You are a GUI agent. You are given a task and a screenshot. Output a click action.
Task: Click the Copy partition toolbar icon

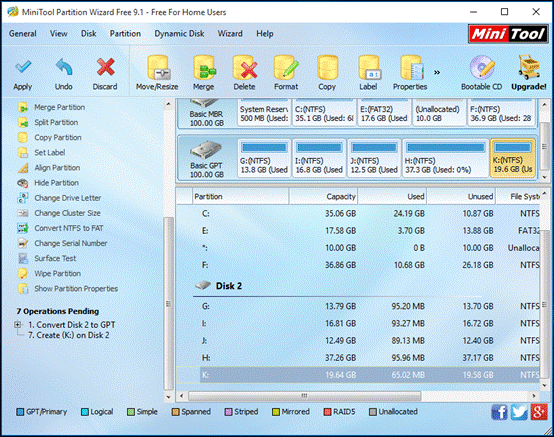[327, 68]
